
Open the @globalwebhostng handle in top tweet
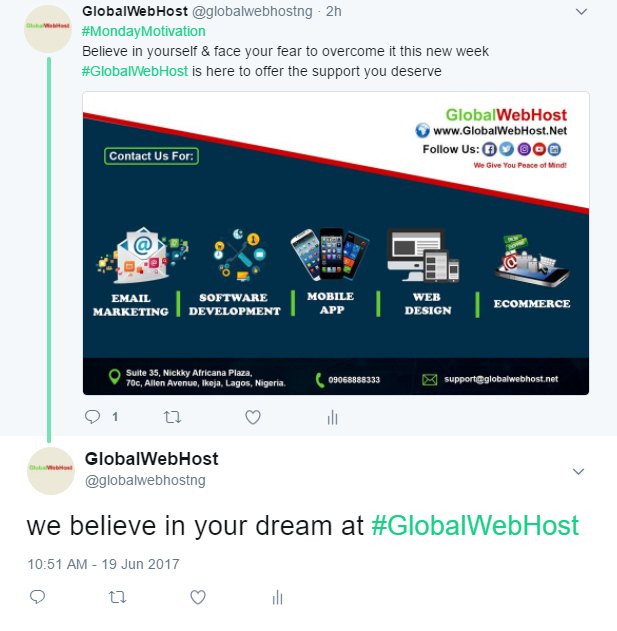252,12
